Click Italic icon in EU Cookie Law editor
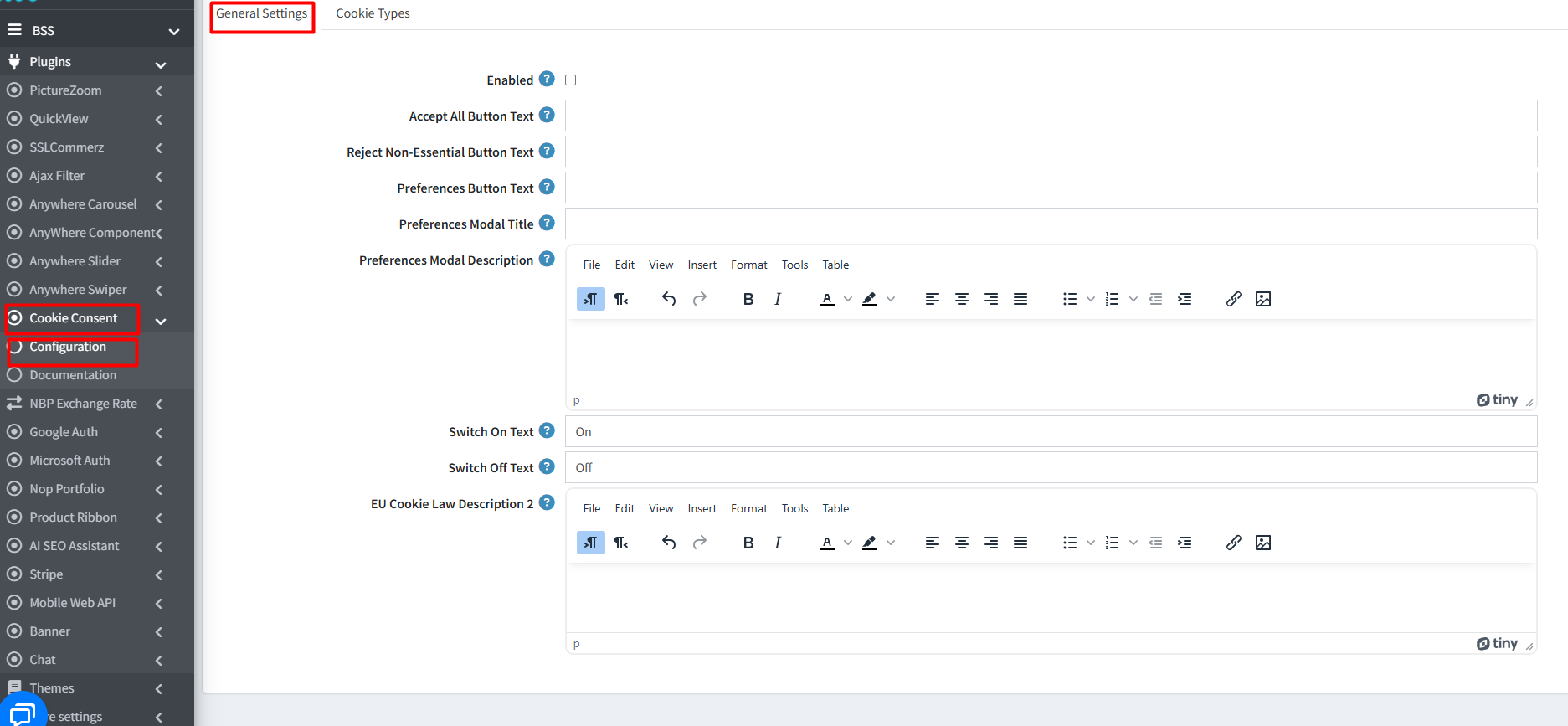 [x=778, y=543]
